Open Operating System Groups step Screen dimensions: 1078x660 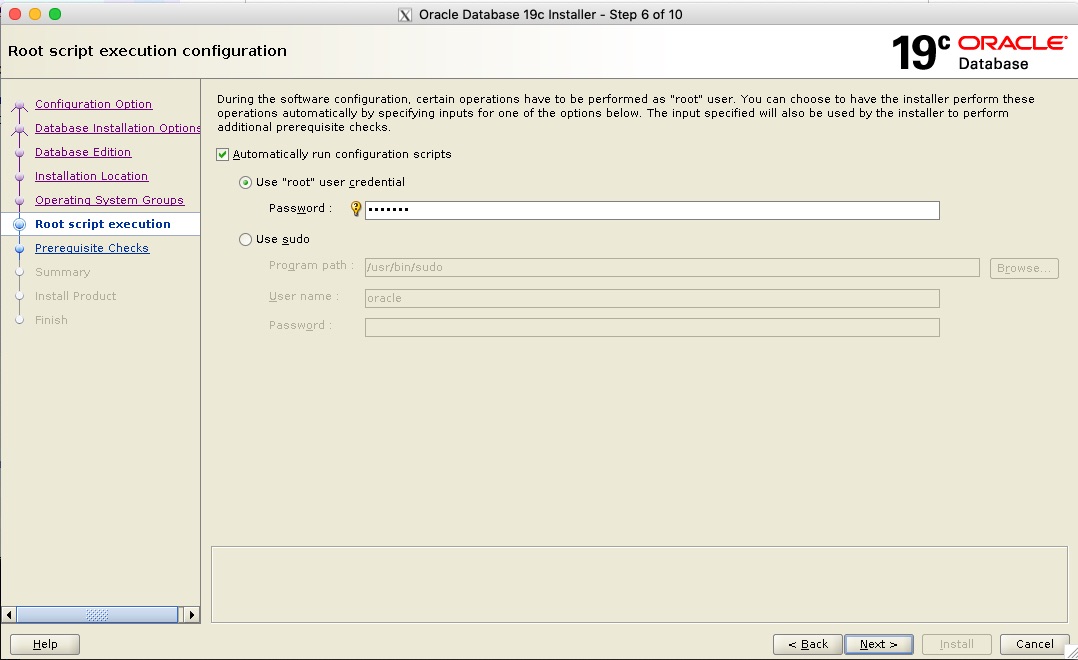pyautogui.click(x=109, y=200)
